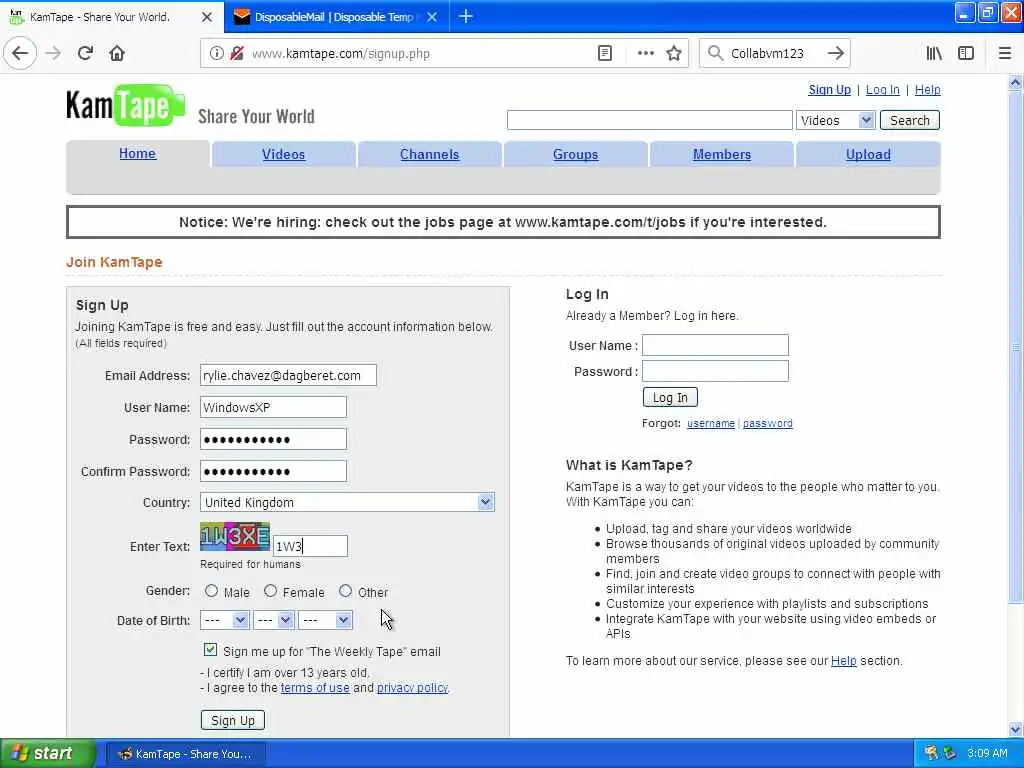The height and width of the screenshot is (768, 1024).
Task: Click the KamTape logo
Action: (125, 106)
